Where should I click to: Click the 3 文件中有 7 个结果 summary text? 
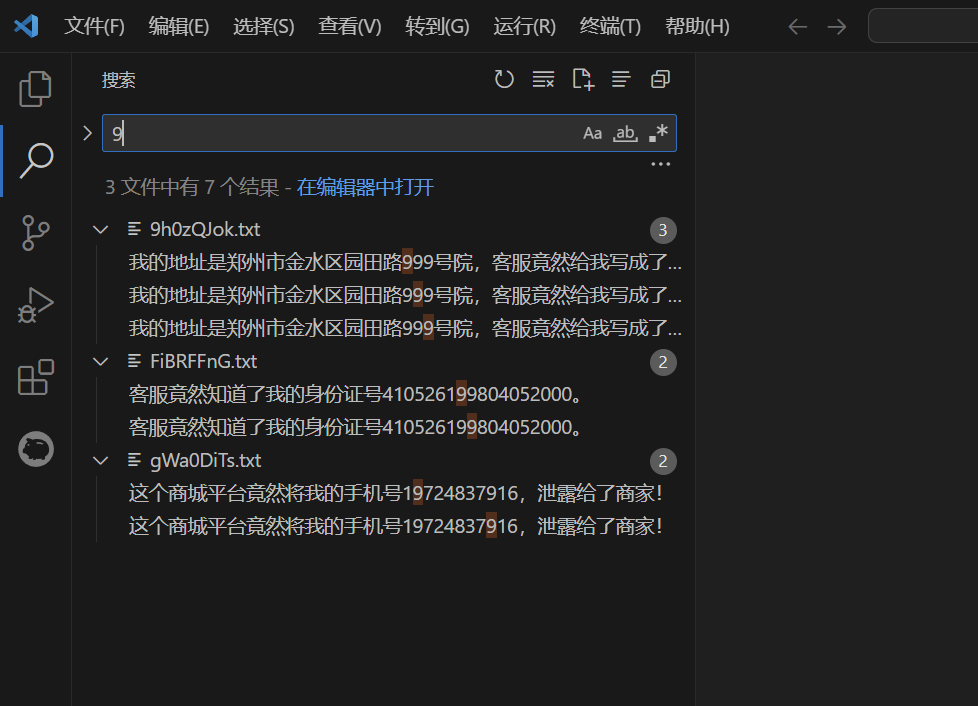tap(192, 187)
